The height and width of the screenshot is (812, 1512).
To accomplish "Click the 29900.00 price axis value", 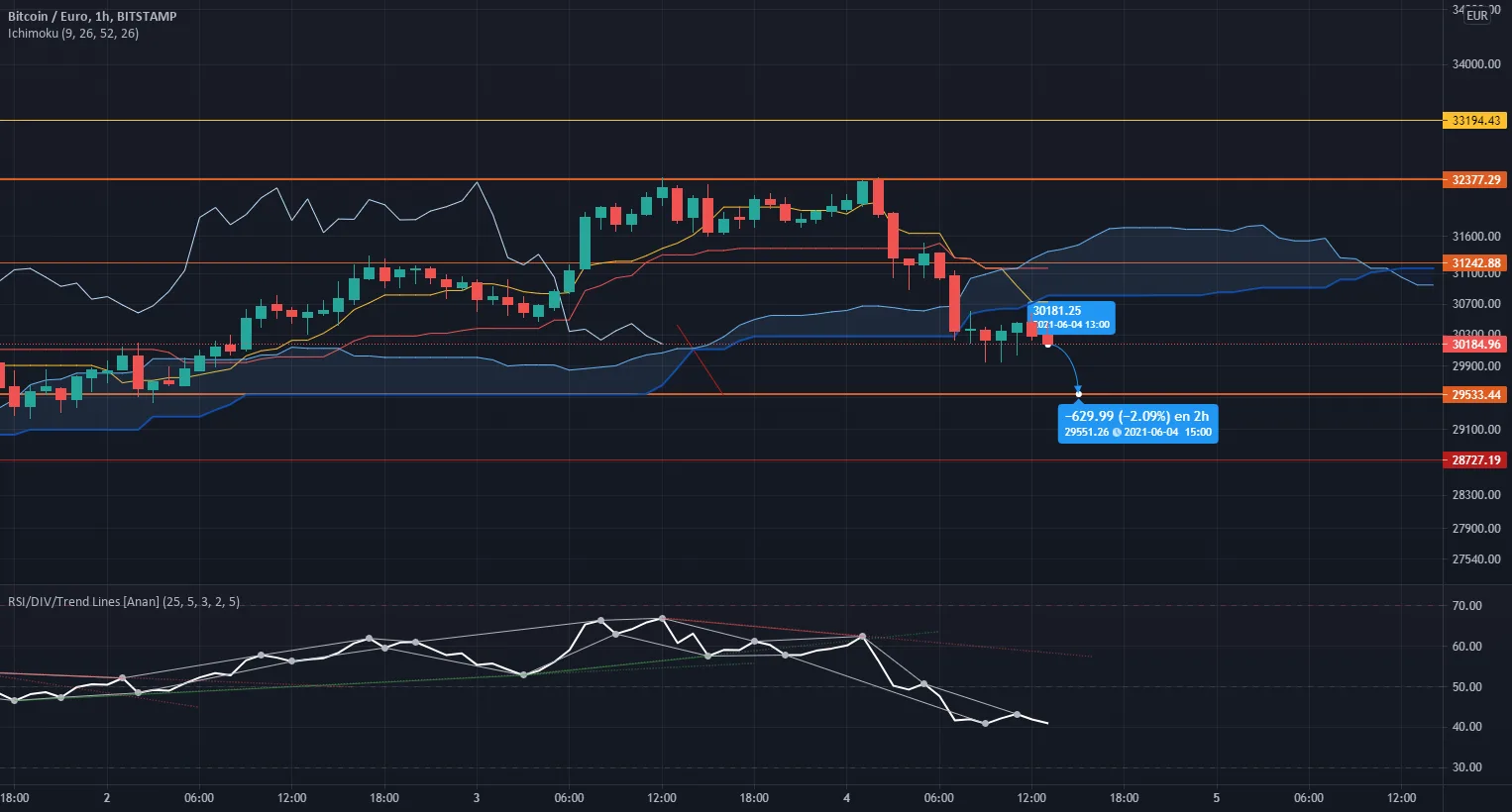I will [1476, 366].
